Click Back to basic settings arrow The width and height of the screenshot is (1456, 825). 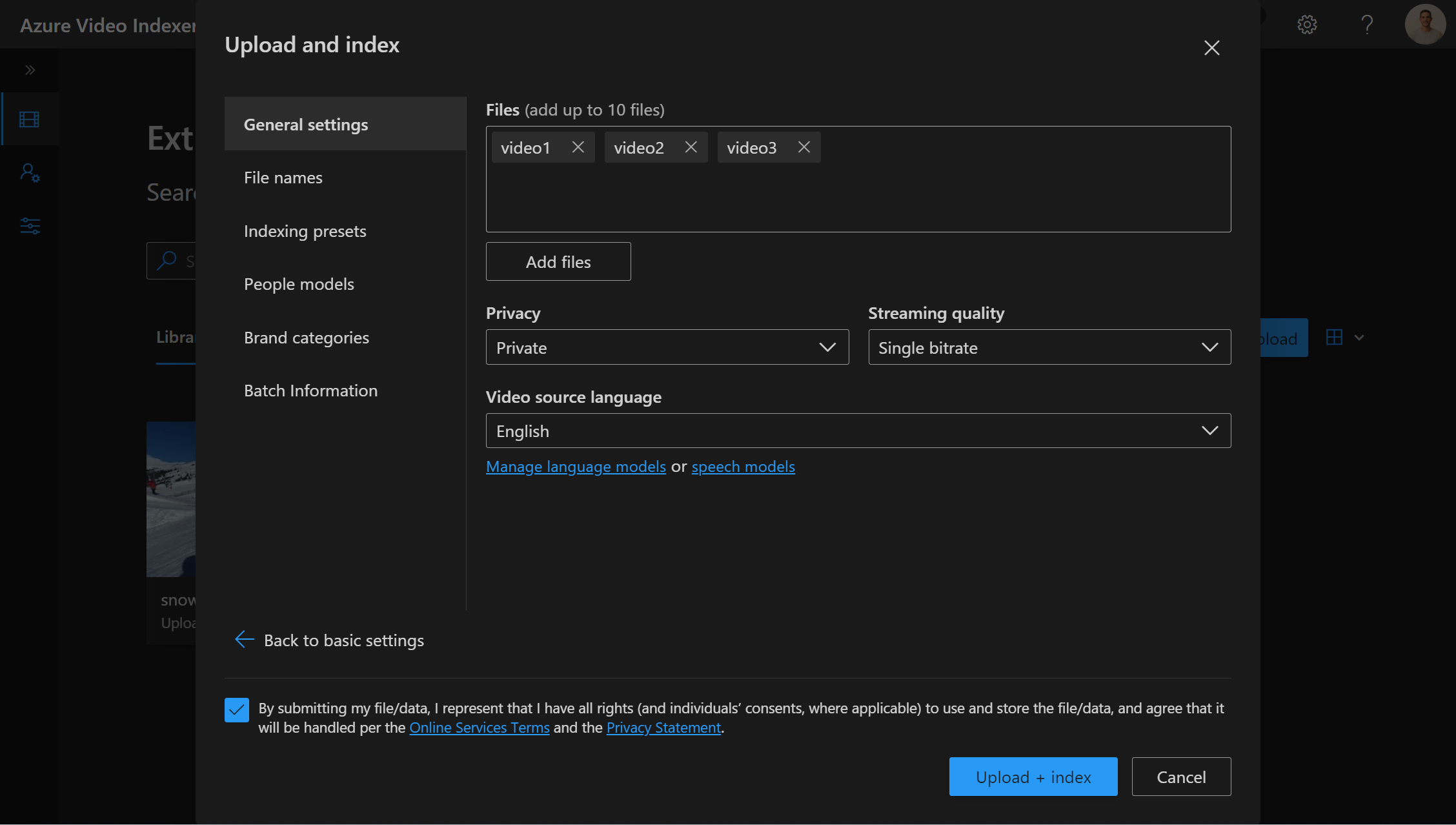click(244, 638)
